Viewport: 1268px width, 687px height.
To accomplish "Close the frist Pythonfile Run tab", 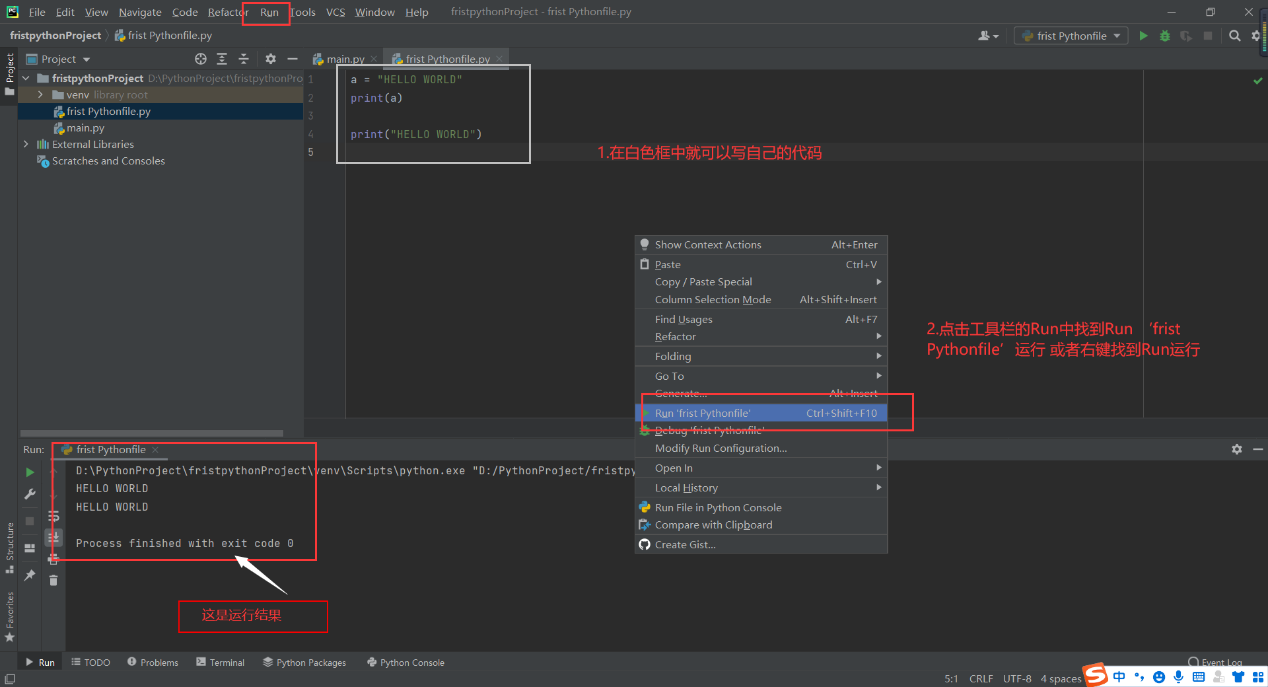I will [x=154, y=450].
